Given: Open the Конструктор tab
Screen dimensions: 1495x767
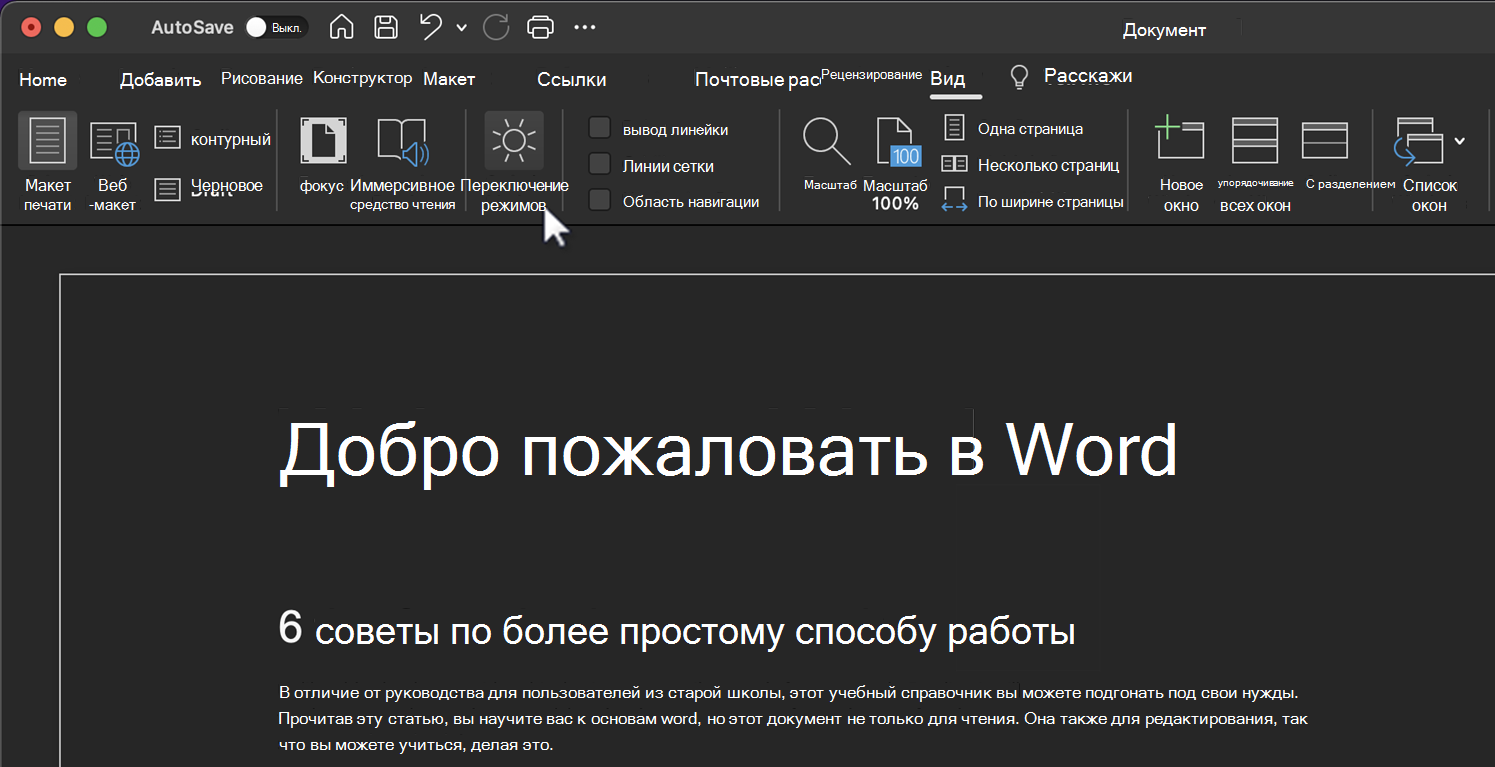Looking at the screenshot, I should pyautogui.click(x=363, y=78).
